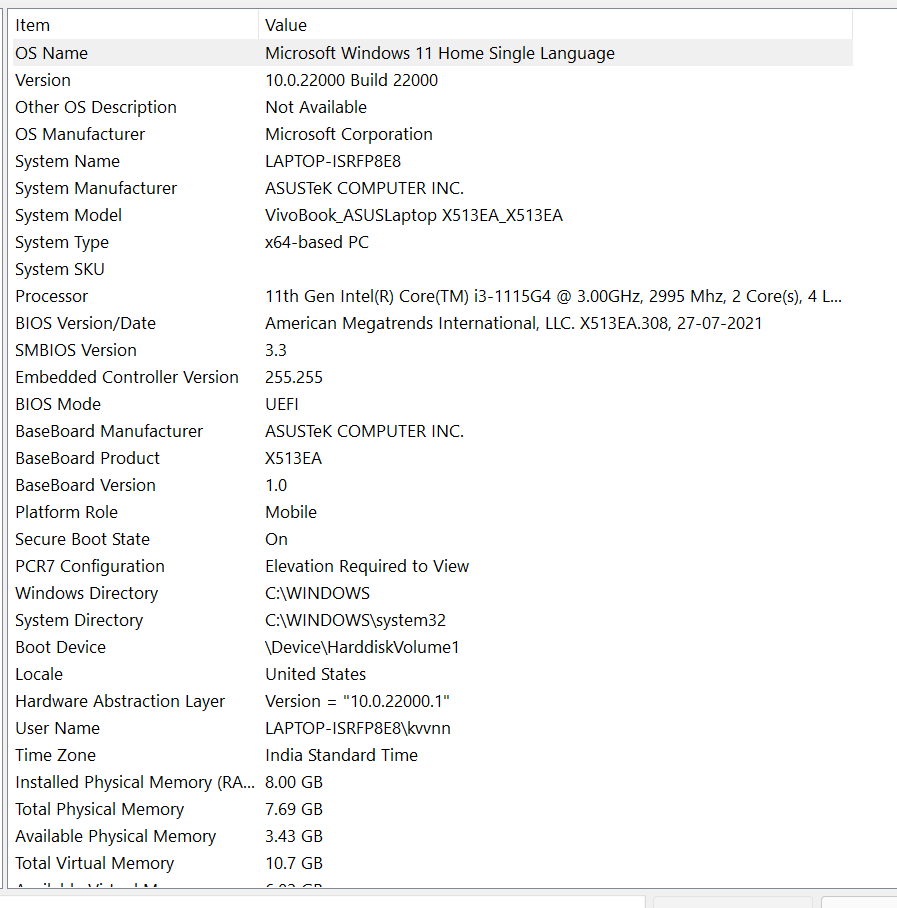
Task: Click the Elevation Required to View value
Action: click(x=367, y=566)
